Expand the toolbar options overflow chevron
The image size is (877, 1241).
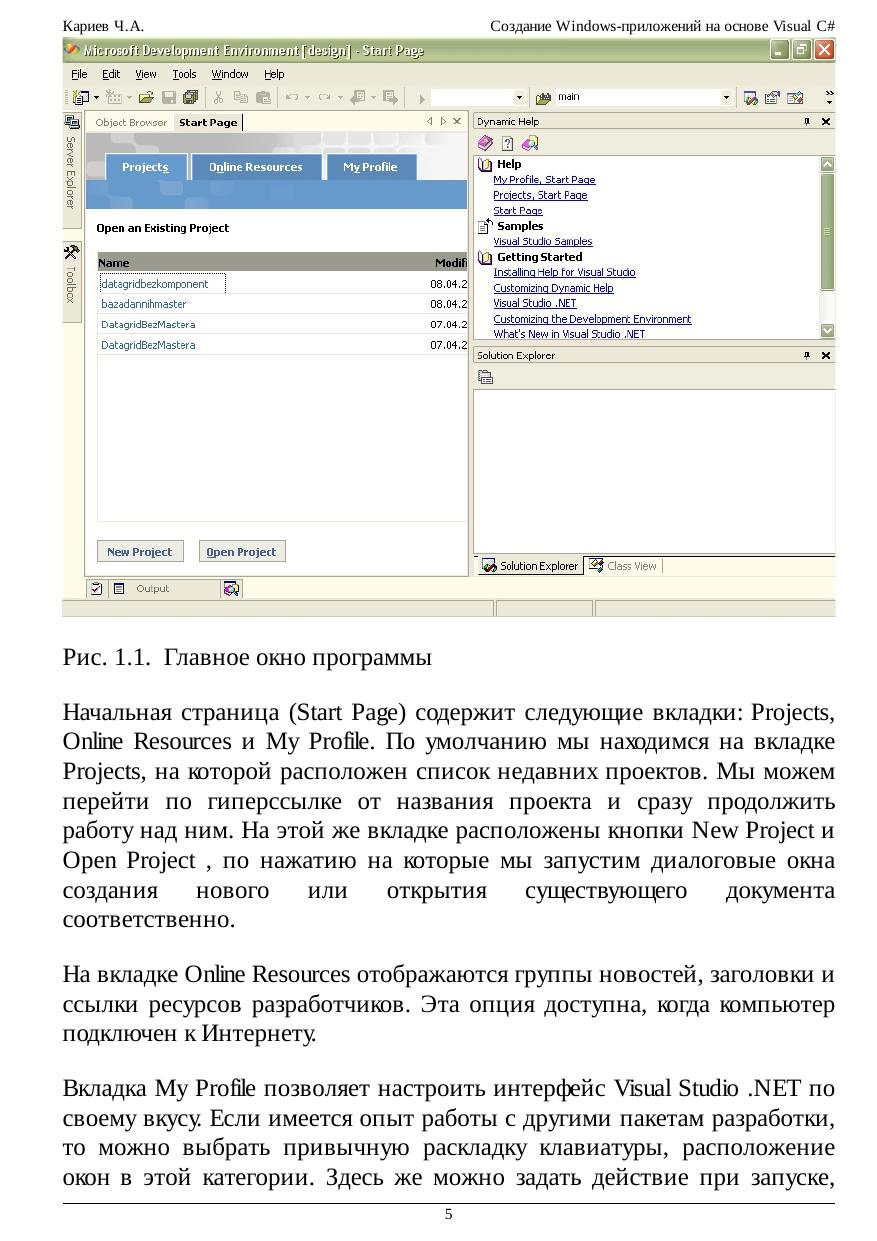tap(828, 98)
